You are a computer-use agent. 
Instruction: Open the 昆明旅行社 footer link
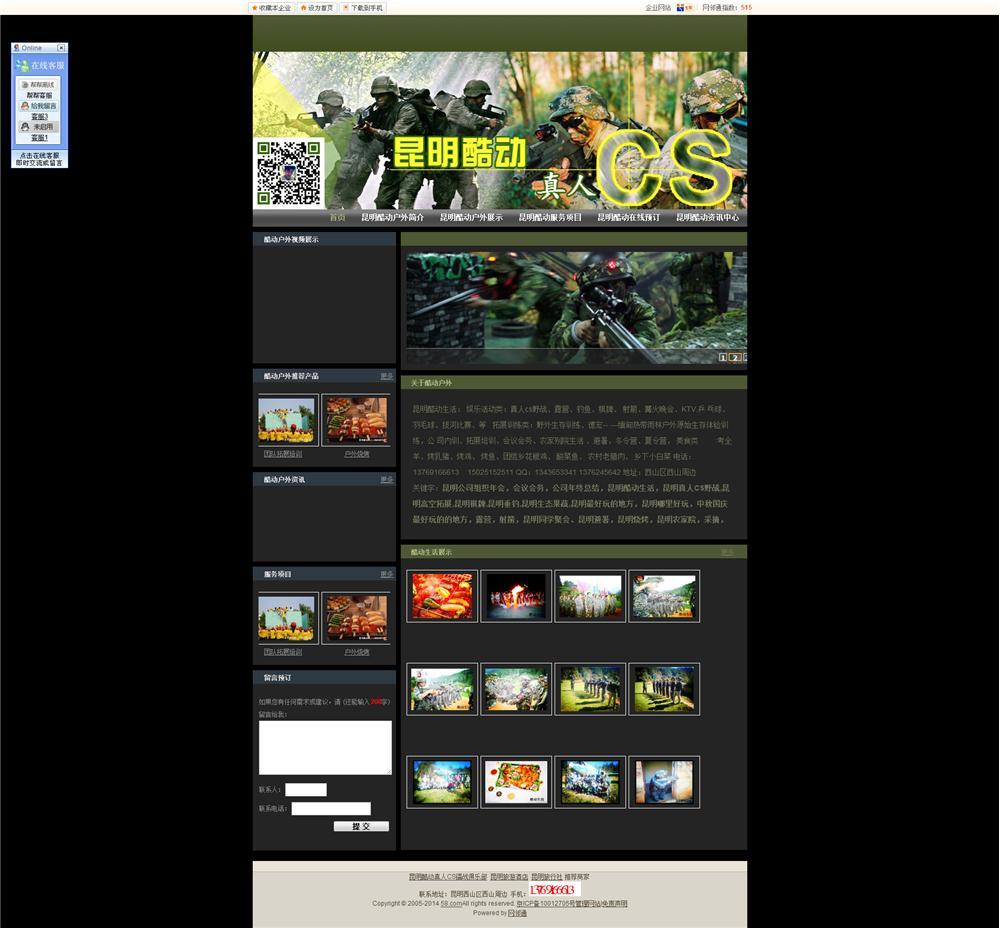coord(546,877)
